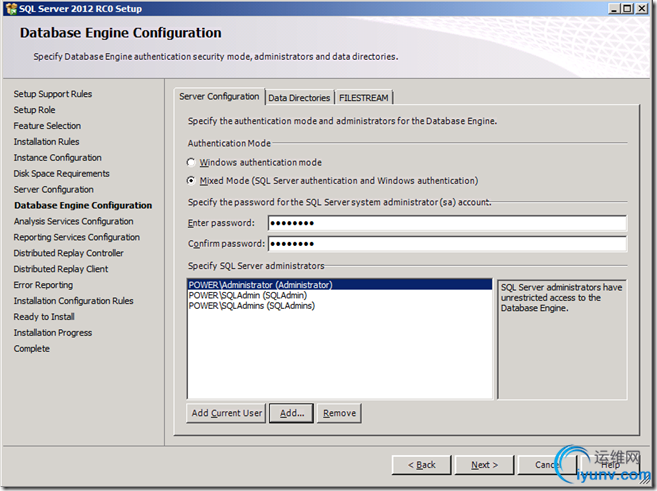Click Instance Configuration step
Image resolution: width=657 pixels, height=491 pixels.
(x=58, y=158)
